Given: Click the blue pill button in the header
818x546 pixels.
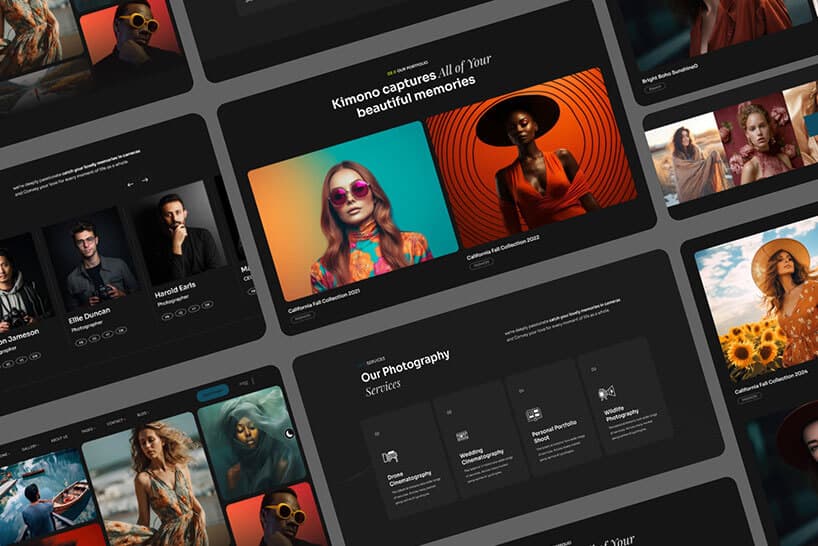Looking at the screenshot, I should (x=213, y=392).
